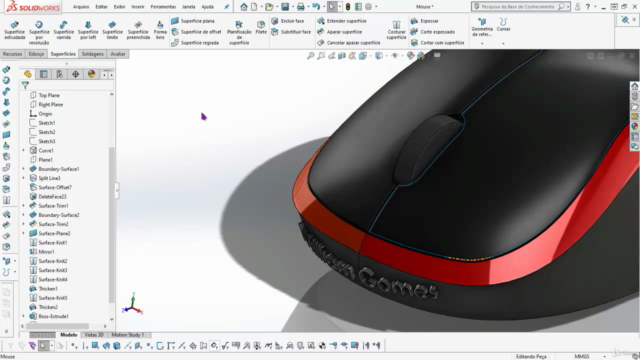Switch to the Esboço tab
This screenshot has height=360, width=640.
coord(36,54)
